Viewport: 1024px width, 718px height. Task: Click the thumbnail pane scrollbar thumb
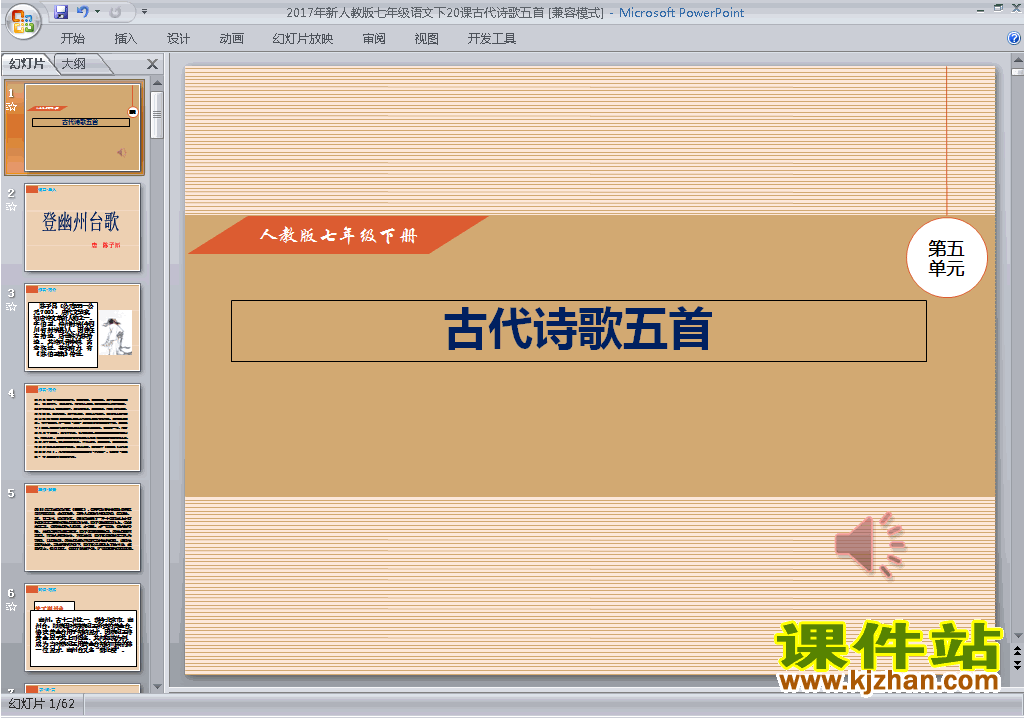[157, 115]
